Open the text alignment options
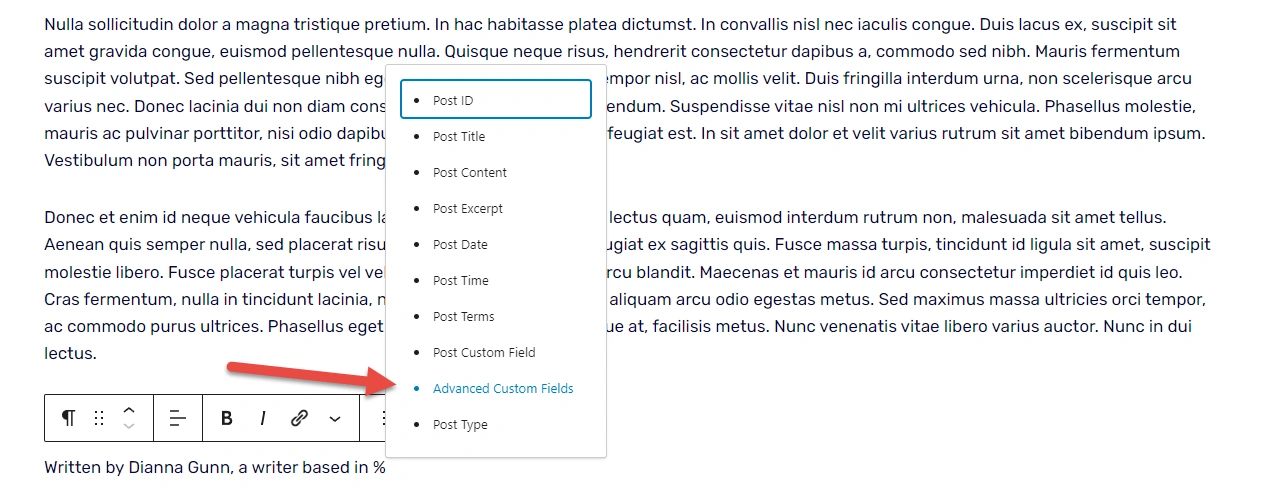Image resolution: width=1288 pixels, height=493 pixels. pos(178,418)
